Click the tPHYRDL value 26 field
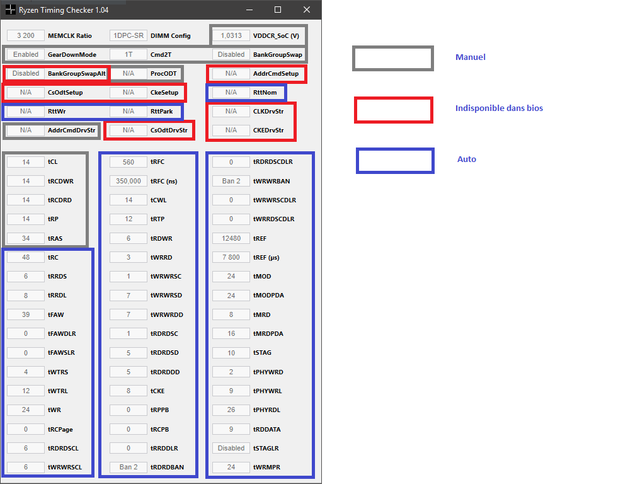Screen dimensions: 640x484 231,410
